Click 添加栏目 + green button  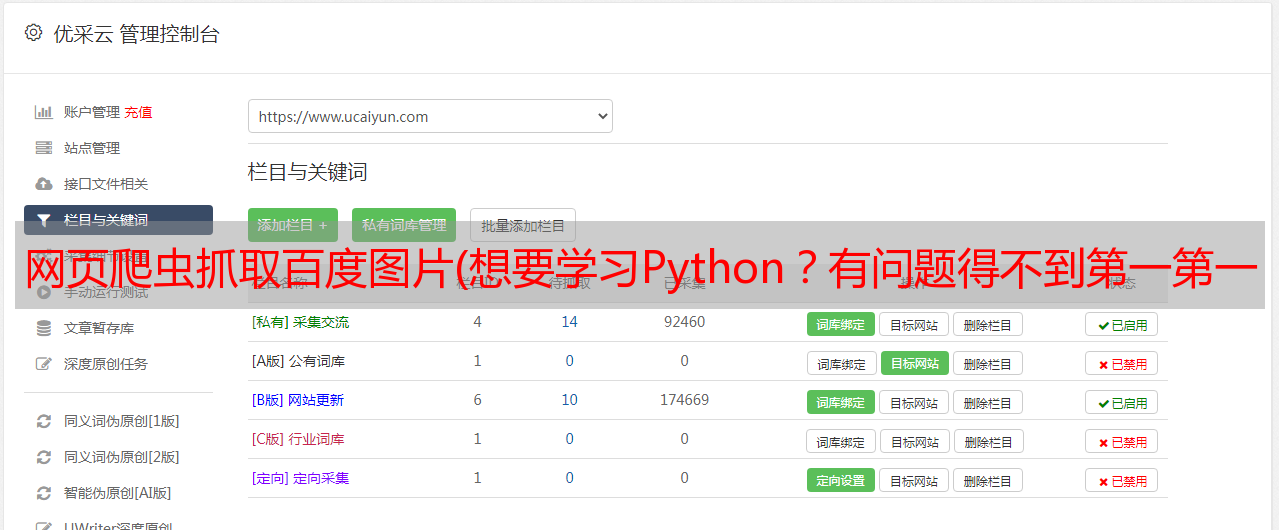(x=293, y=225)
